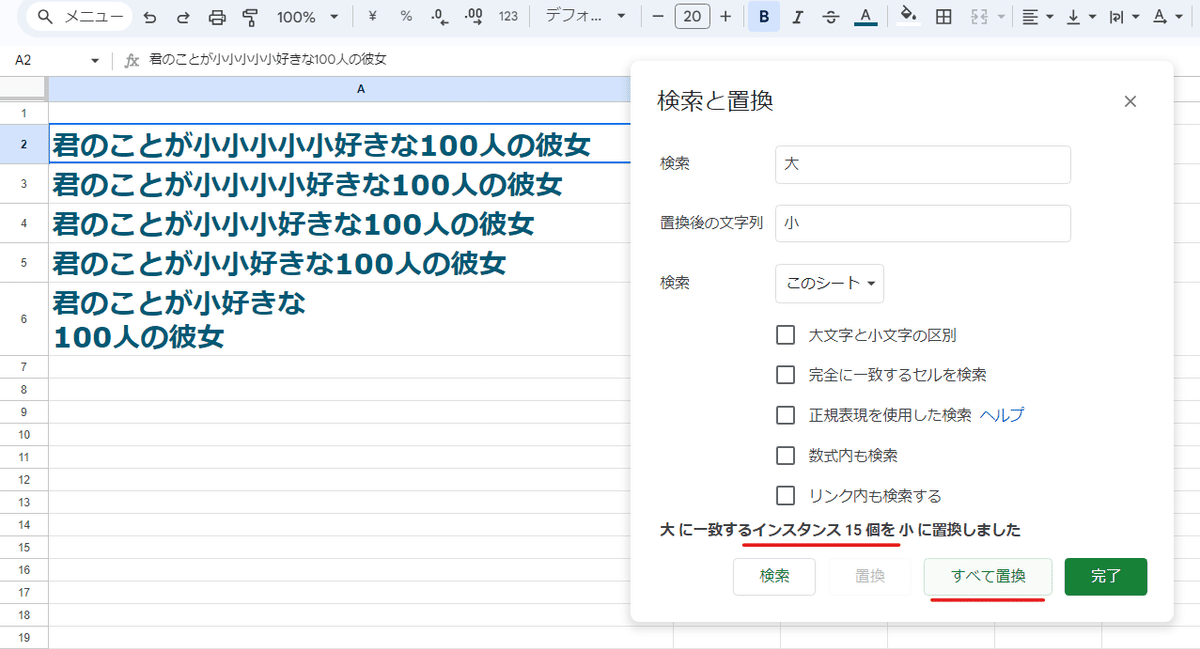Image resolution: width=1200 pixels, height=649 pixels.
Task: Open the fill color bucket
Action: tap(909, 17)
